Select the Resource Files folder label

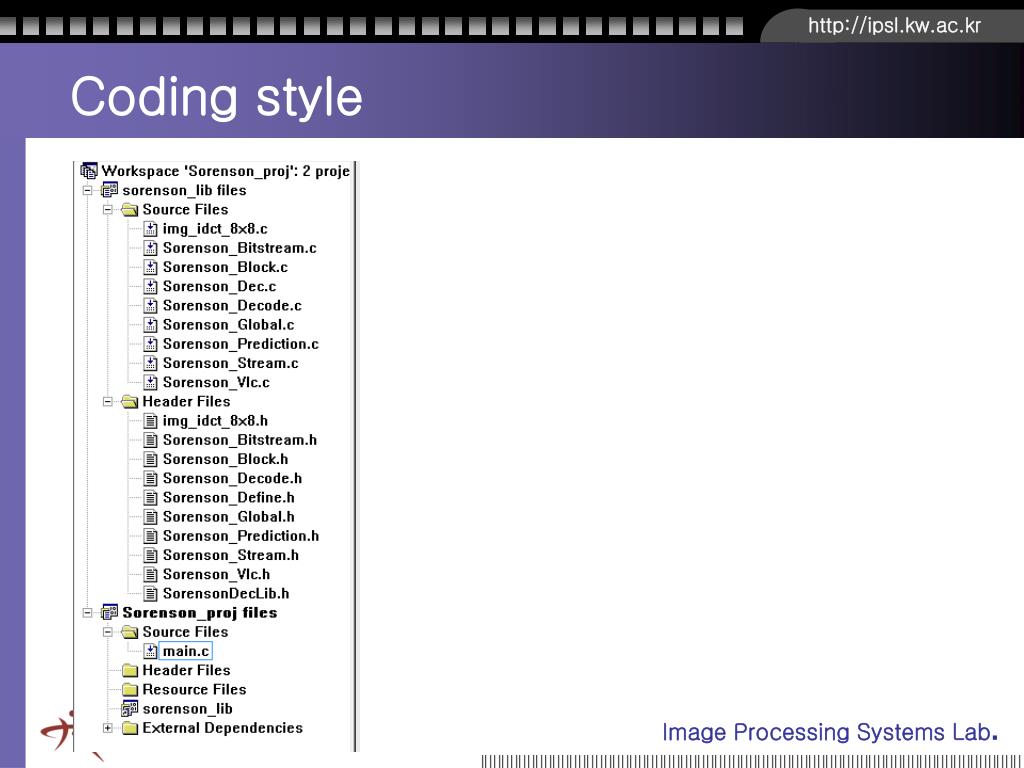coord(195,690)
